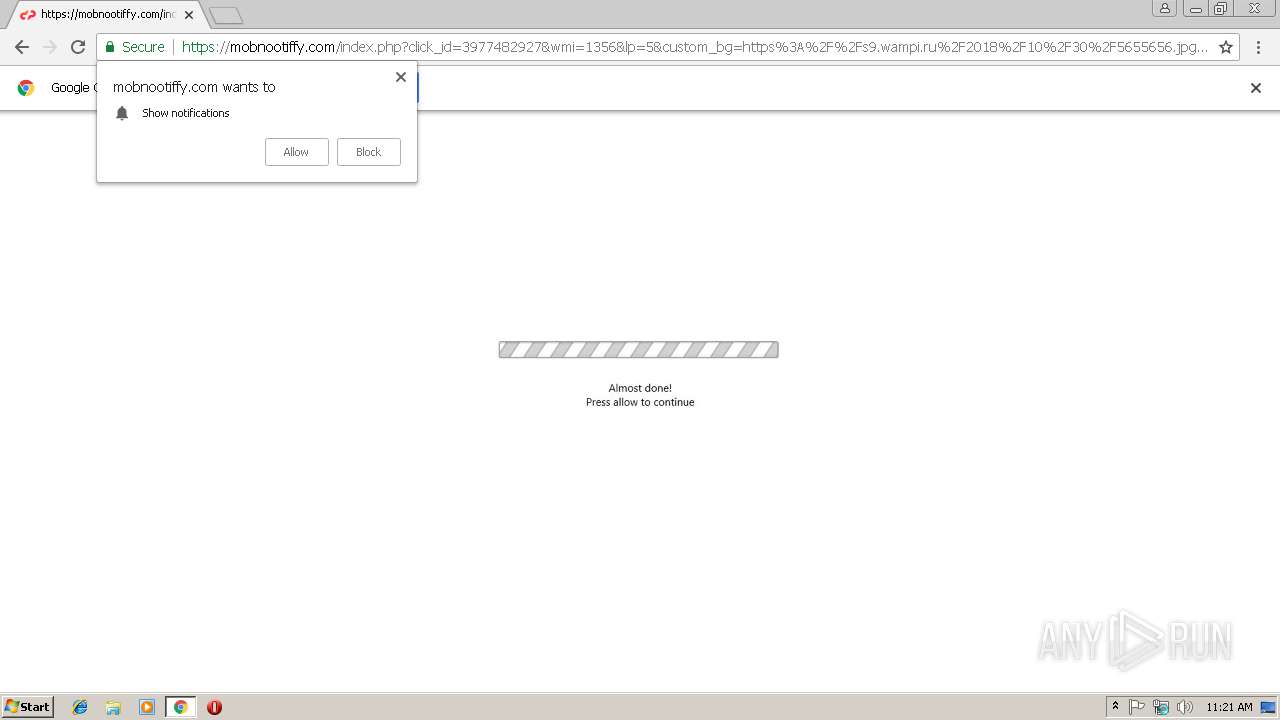Close the mobnootiffy.com tab

[189, 15]
